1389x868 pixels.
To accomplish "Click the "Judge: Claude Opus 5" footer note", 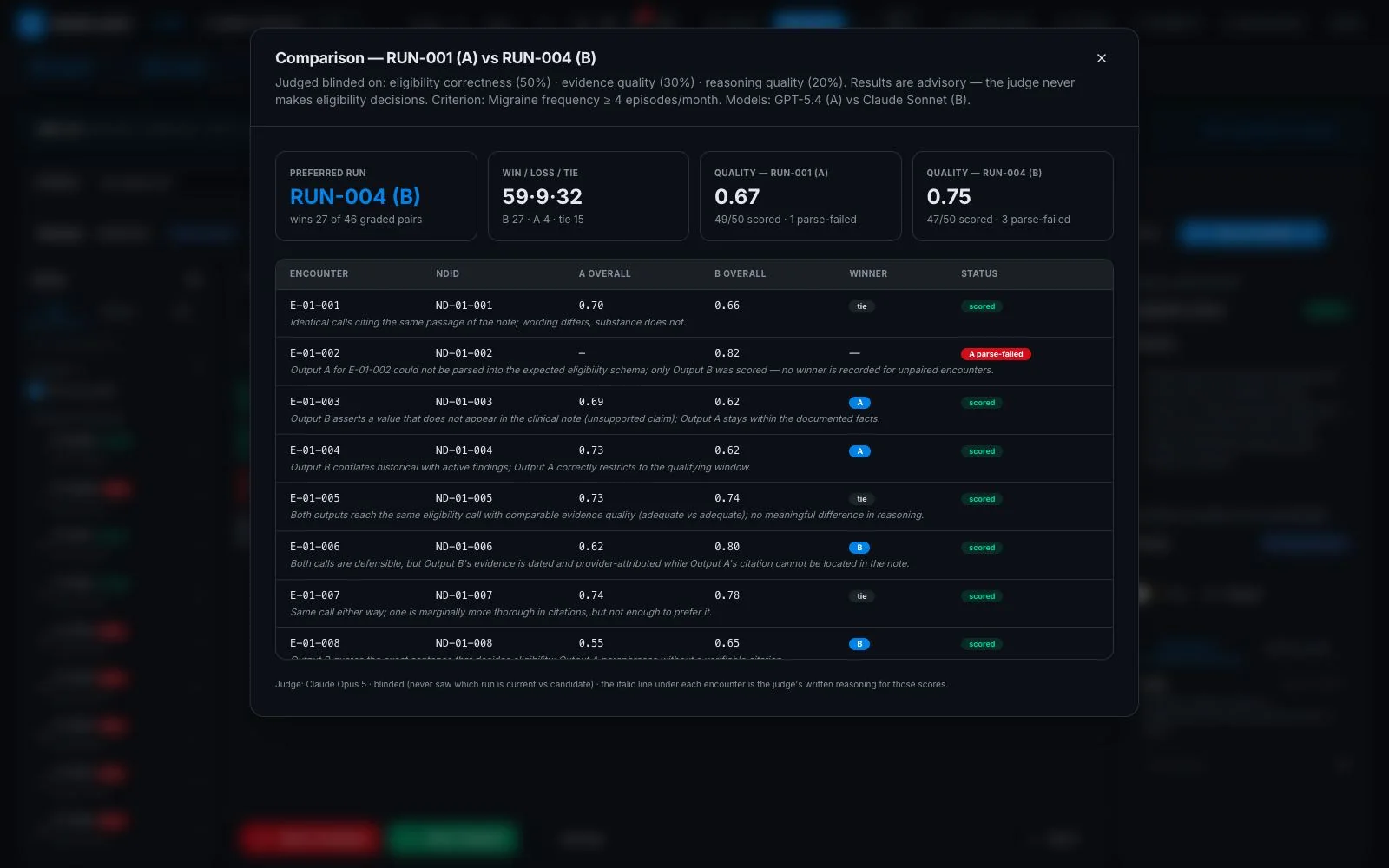I will [611, 684].
